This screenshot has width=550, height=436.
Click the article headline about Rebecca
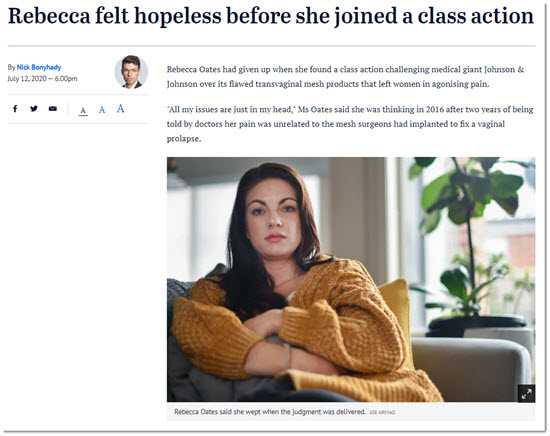271,16
